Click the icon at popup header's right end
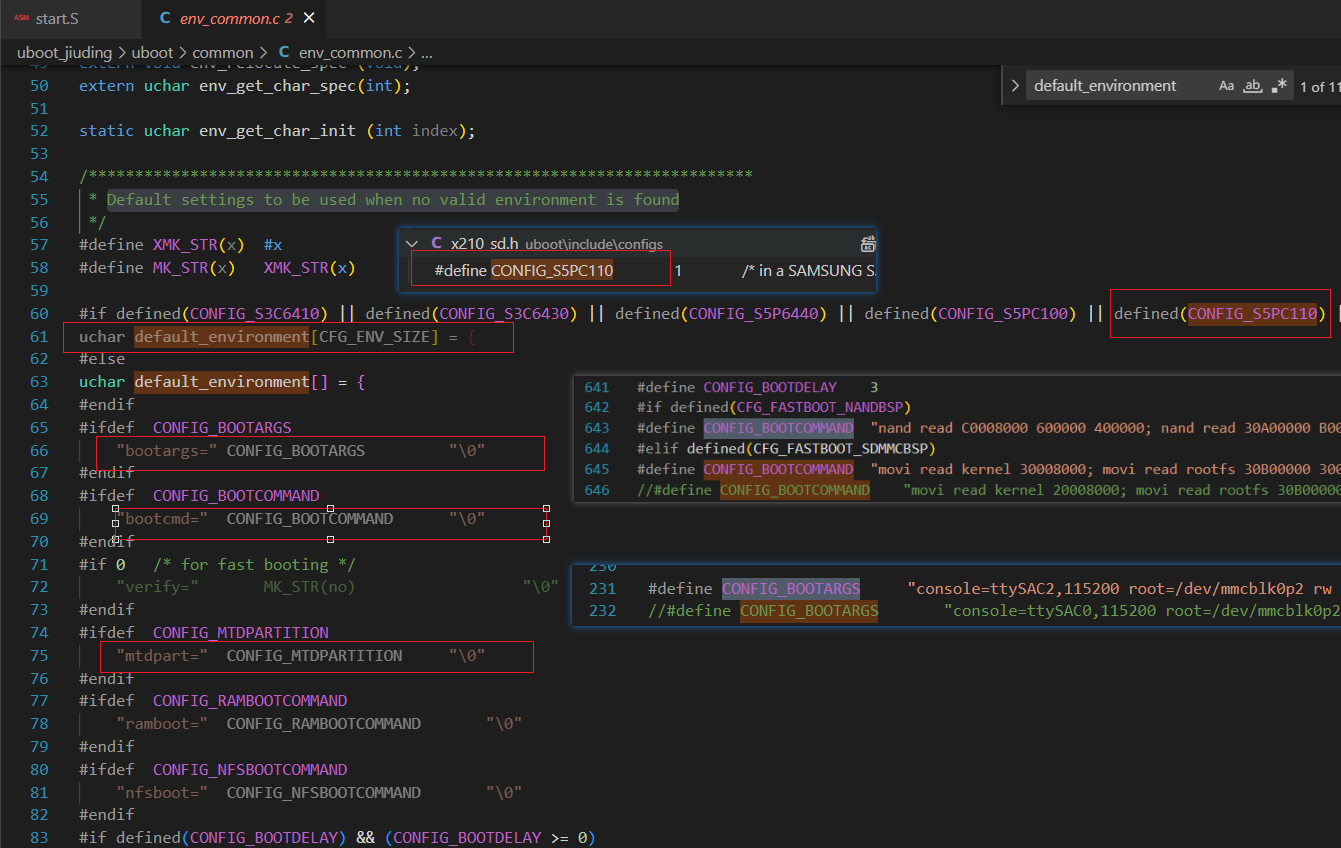Screen dimensions: 1341x848 [868, 243]
